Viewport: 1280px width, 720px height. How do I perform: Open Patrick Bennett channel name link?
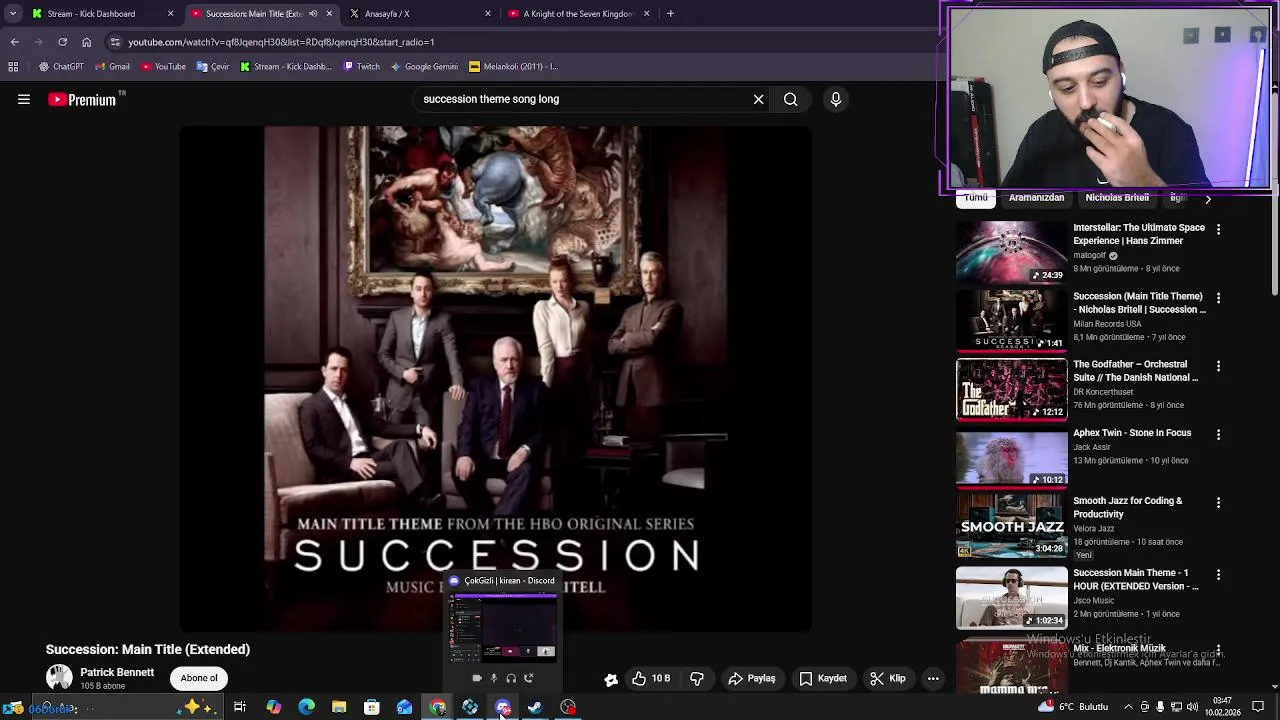click(x=117, y=672)
